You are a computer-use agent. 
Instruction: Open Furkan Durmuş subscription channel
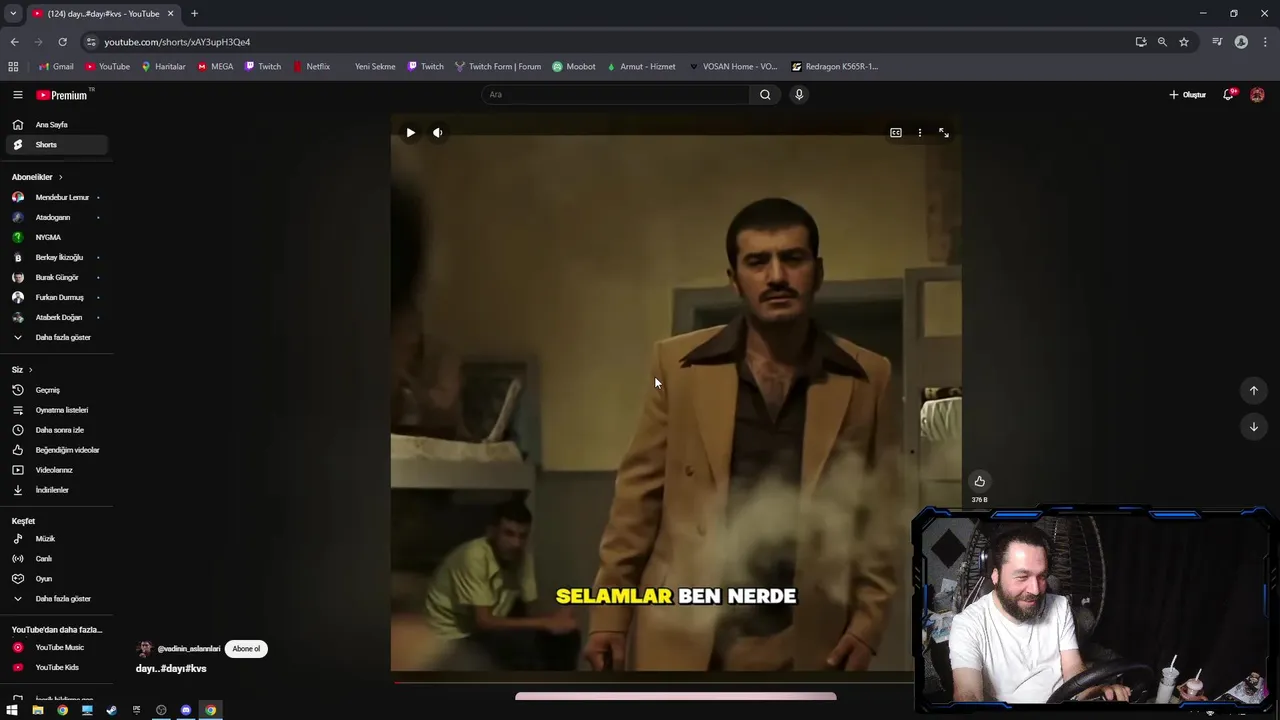pyautogui.click(x=56, y=297)
